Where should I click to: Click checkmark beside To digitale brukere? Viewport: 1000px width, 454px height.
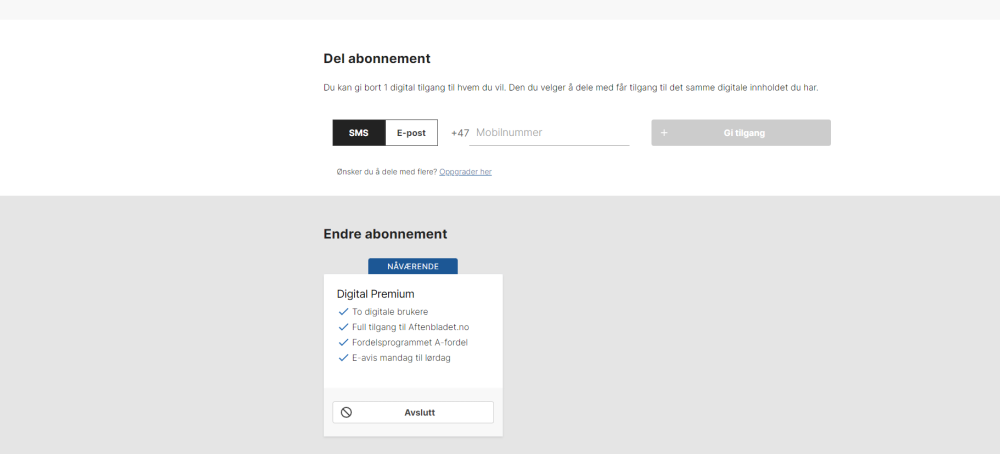pos(343,312)
